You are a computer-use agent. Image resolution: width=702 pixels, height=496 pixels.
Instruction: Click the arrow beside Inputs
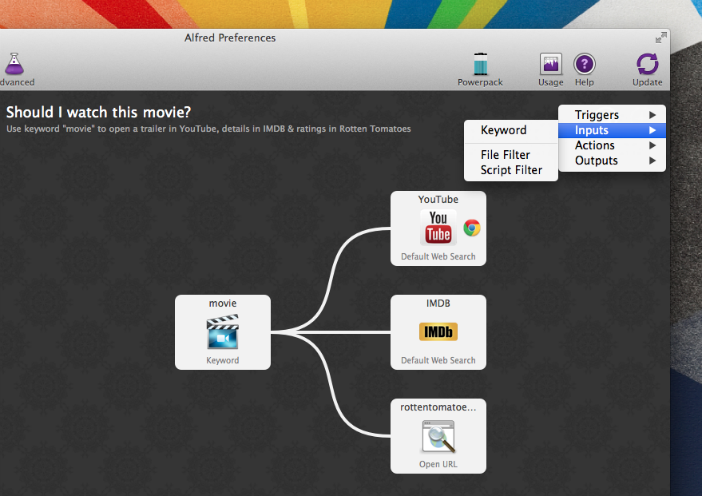click(x=653, y=130)
